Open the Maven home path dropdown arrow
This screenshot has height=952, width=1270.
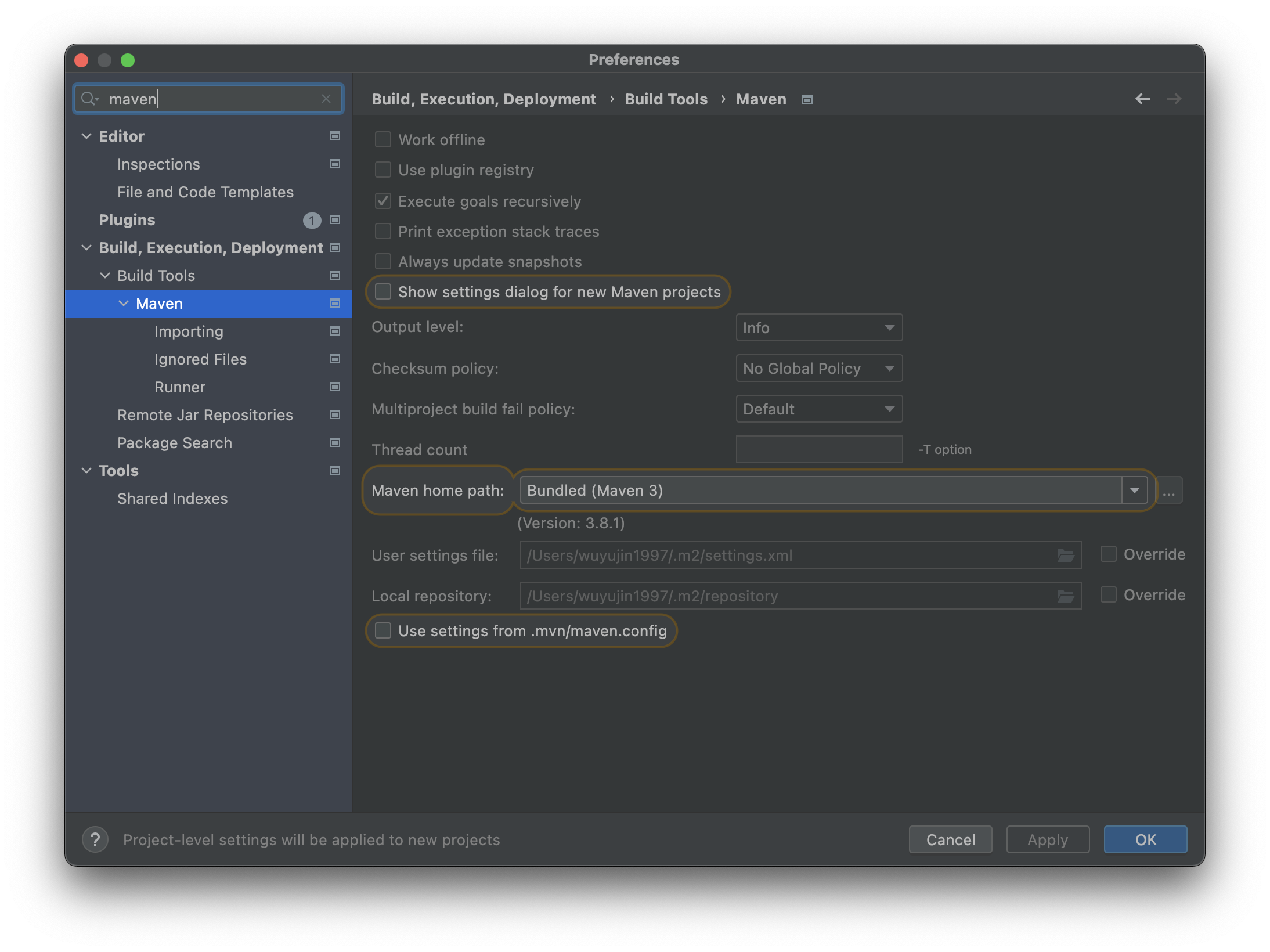[x=1135, y=491]
